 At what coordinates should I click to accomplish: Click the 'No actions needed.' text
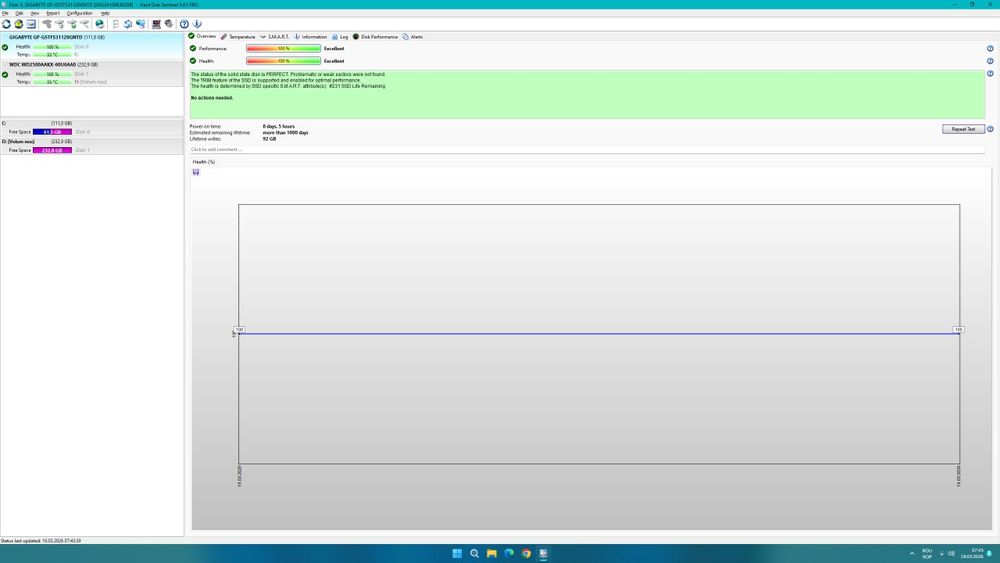coord(212,98)
